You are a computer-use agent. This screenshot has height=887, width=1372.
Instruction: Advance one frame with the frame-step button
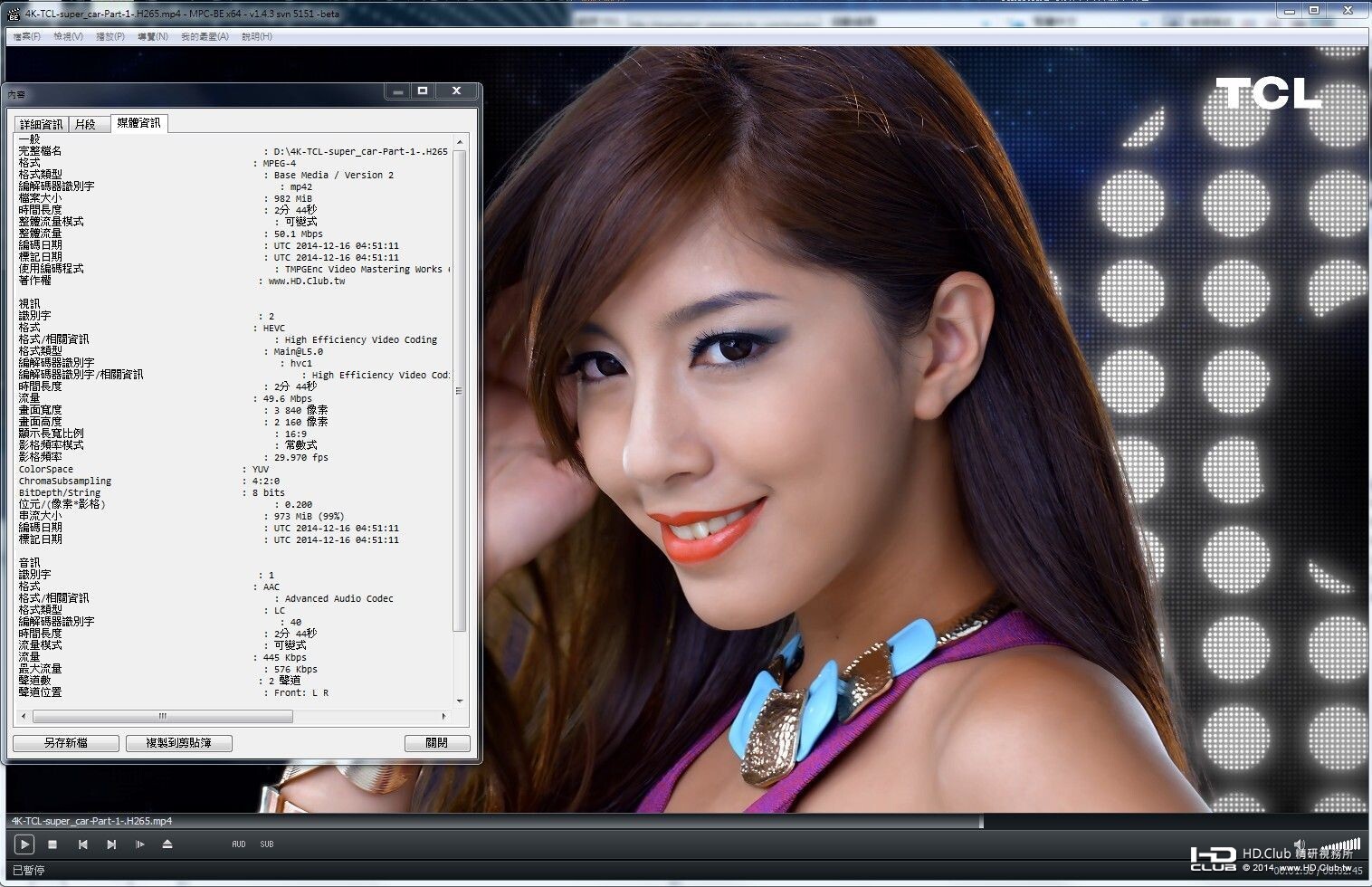pyautogui.click(x=139, y=844)
